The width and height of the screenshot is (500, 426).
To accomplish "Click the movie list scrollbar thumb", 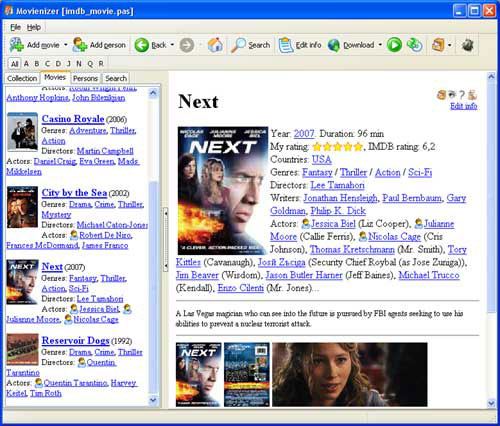I will 153,287.
